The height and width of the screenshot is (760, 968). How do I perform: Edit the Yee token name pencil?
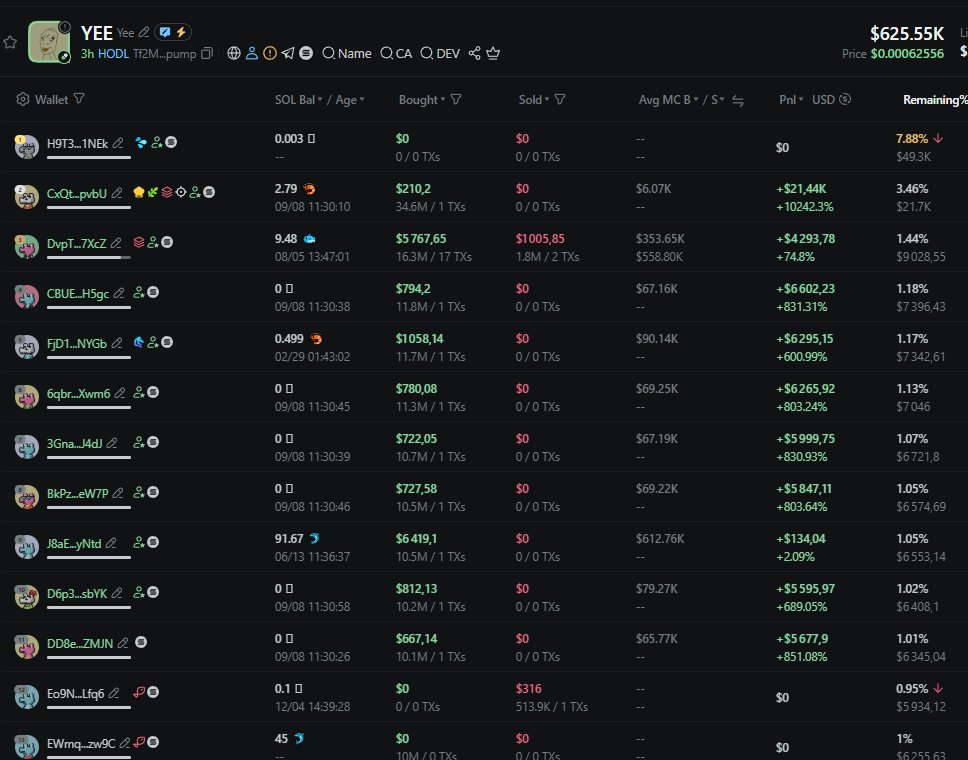pos(144,32)
